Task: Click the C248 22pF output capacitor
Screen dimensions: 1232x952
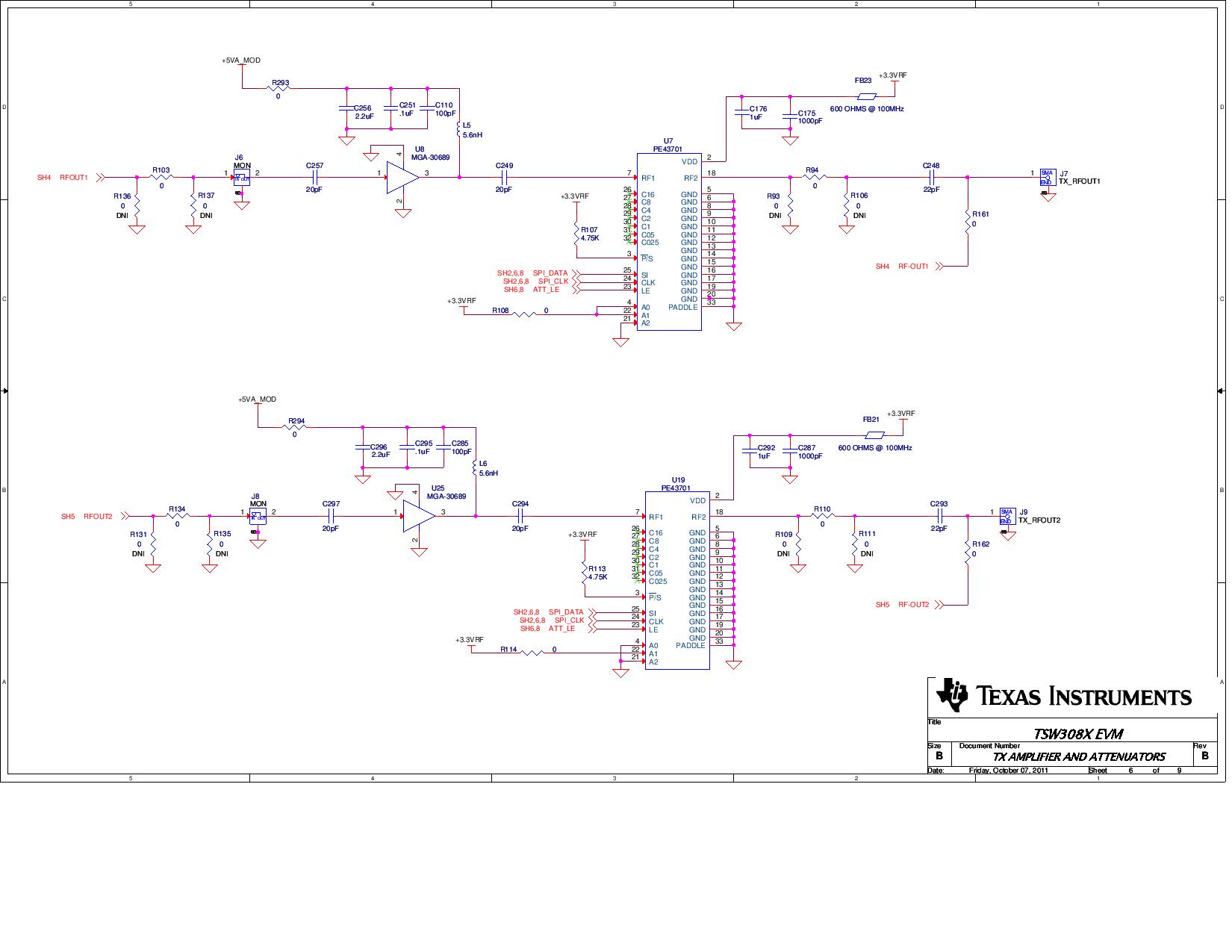Action: pyautogui.click(x=930, y=177)
